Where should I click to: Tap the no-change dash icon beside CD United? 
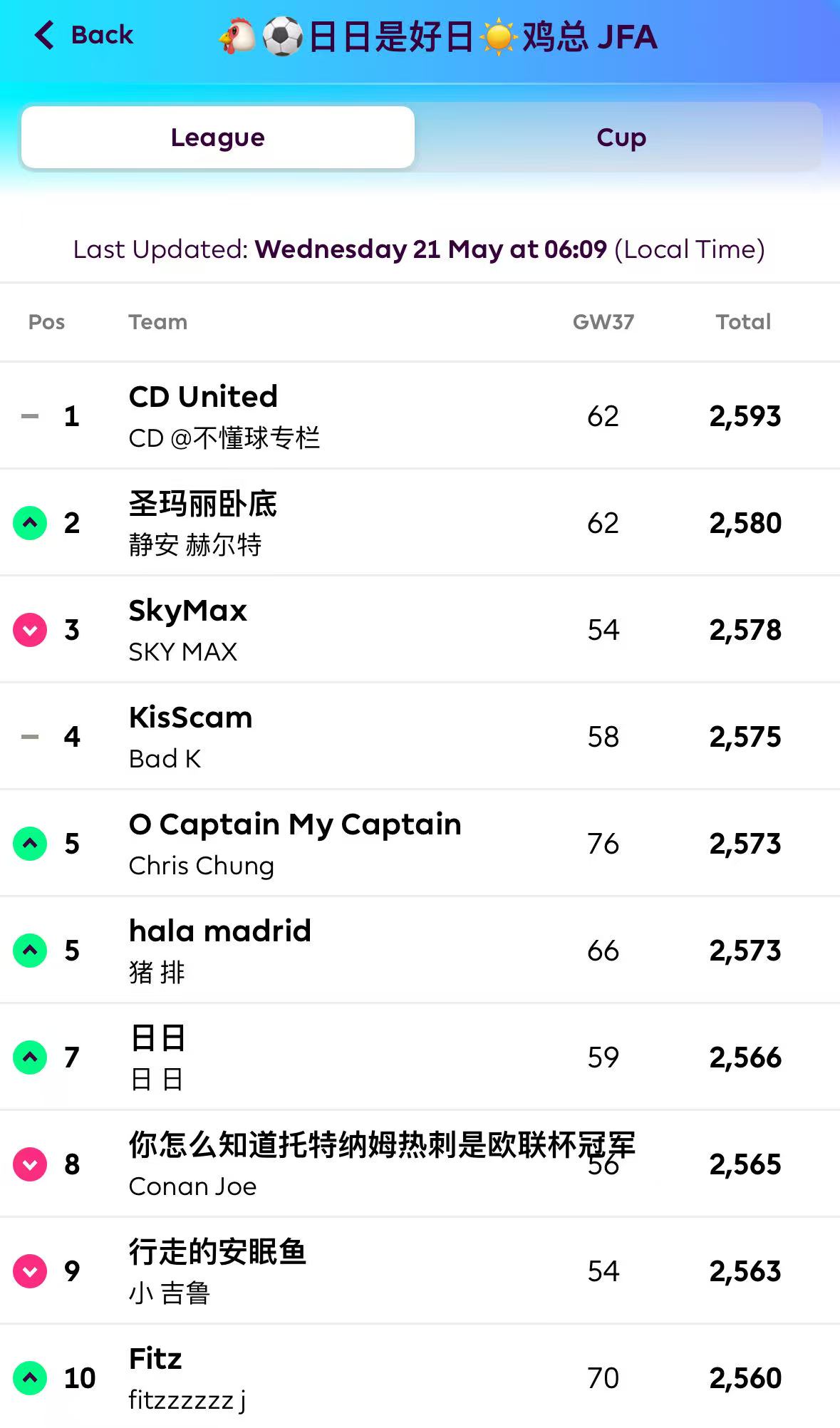pos(30,416)
